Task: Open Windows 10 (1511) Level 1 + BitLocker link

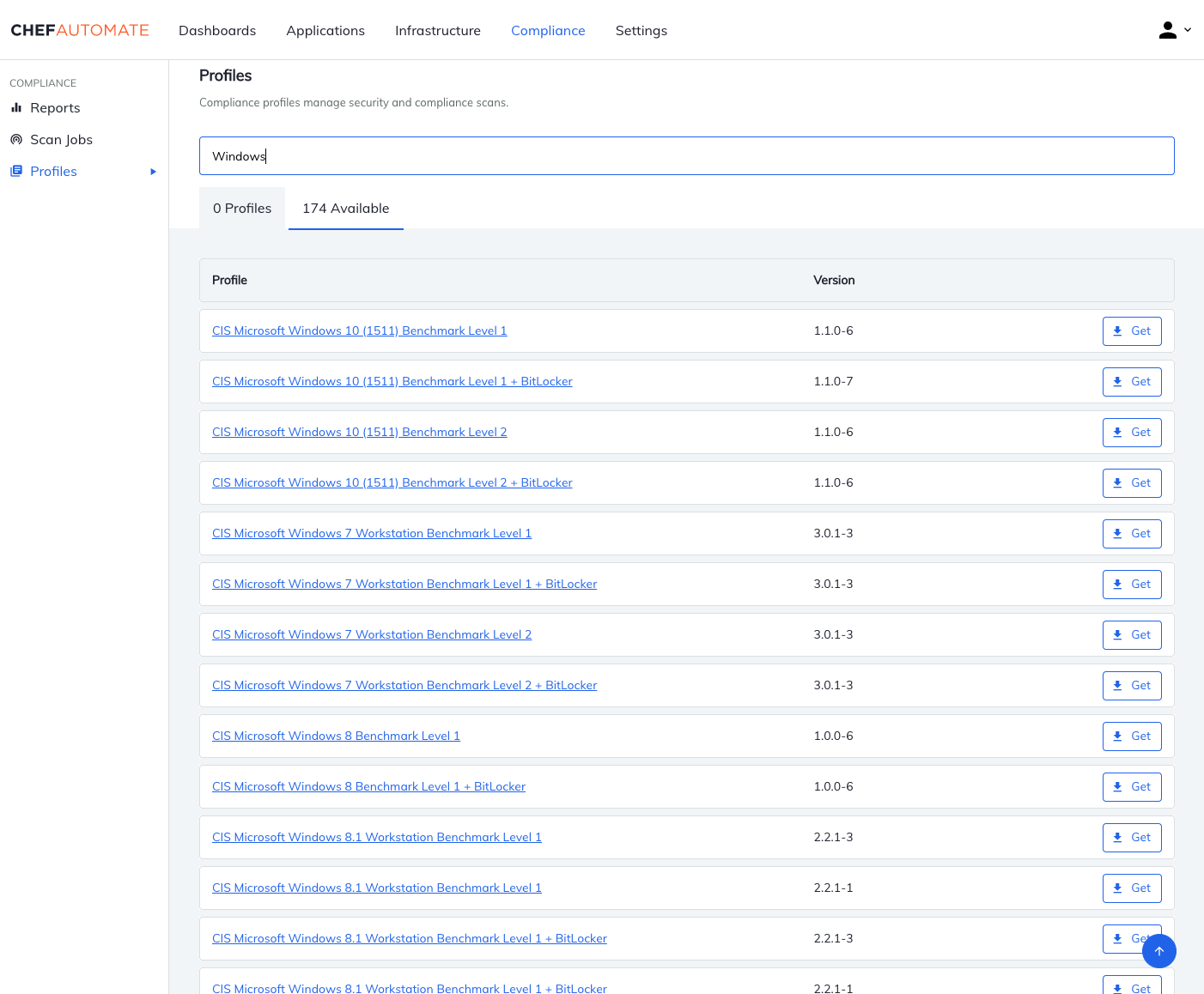Action: (x=392, y=382)
